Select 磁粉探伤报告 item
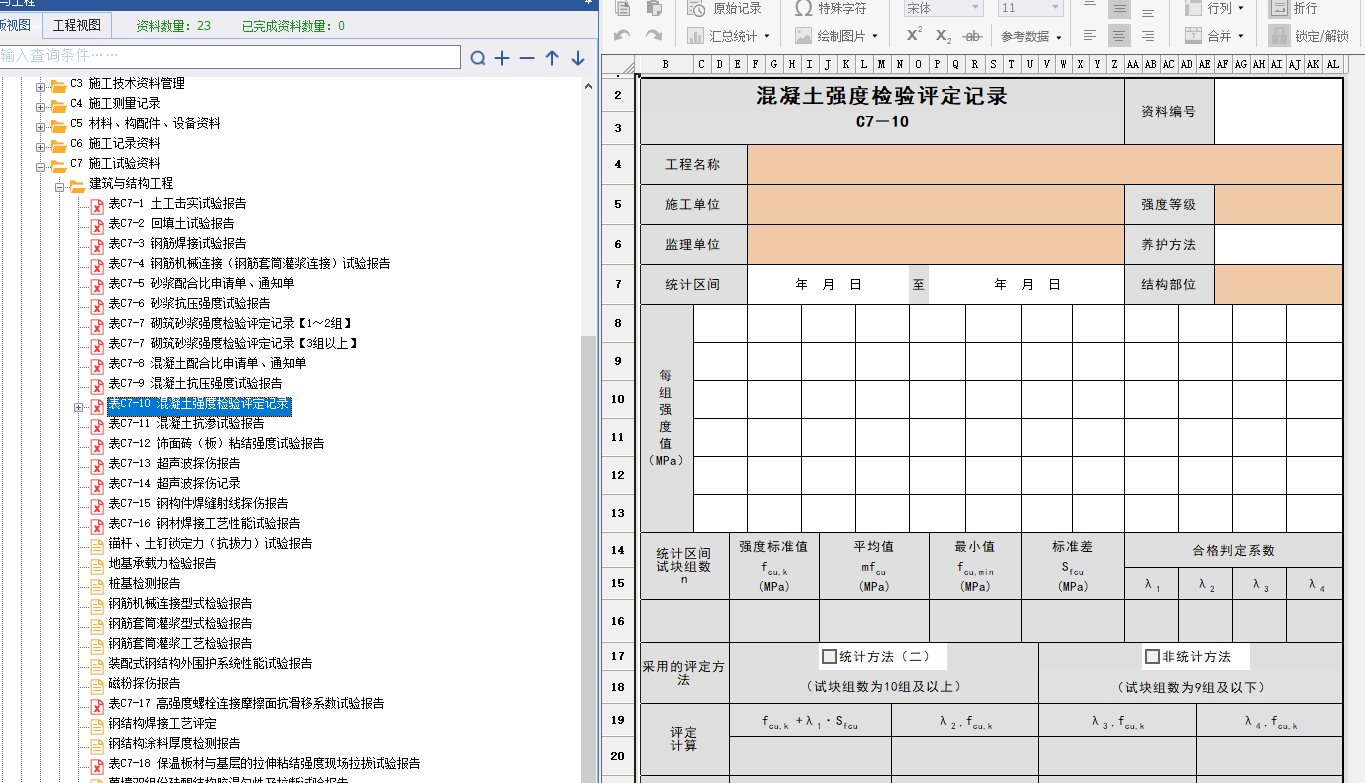 click(145, 684)
